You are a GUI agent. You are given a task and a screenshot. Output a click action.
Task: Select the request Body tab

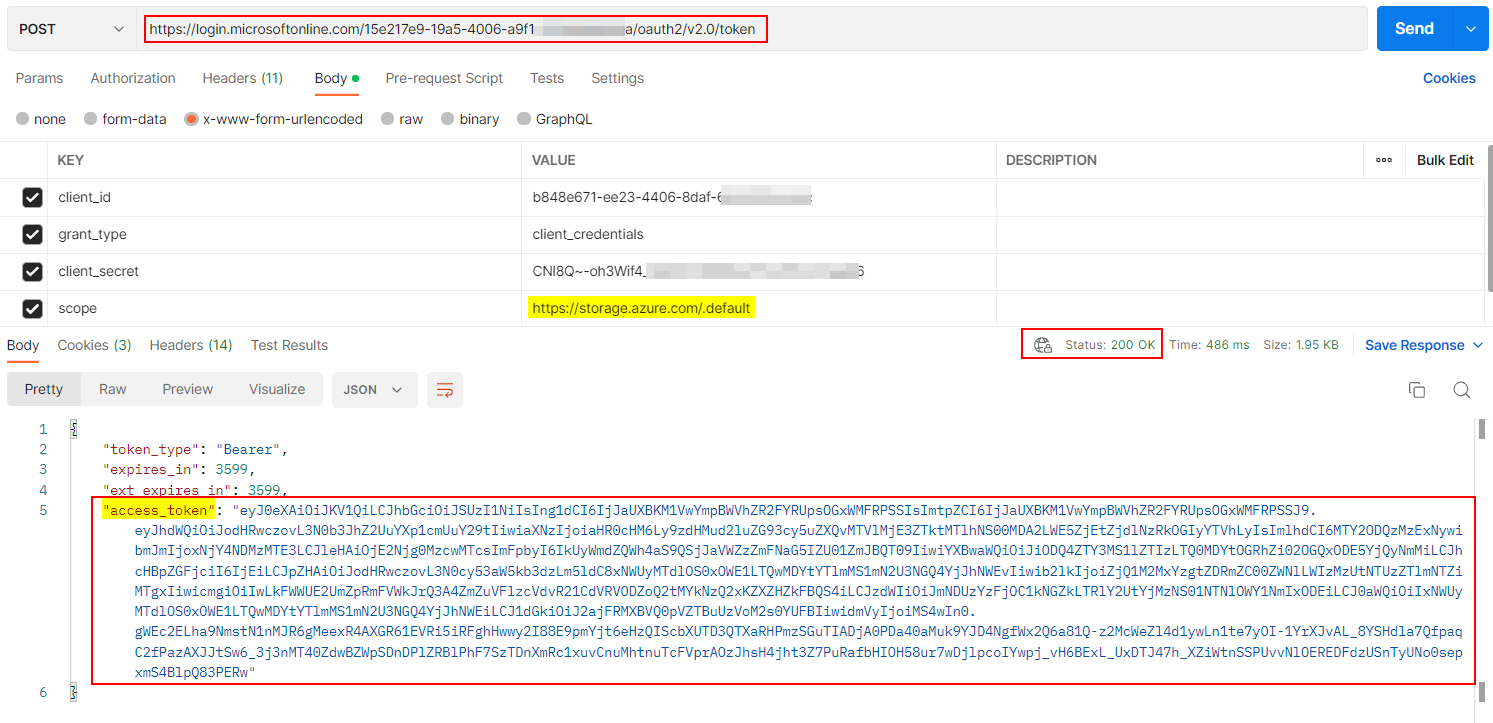pyautogui.click(x=337, y=78)
